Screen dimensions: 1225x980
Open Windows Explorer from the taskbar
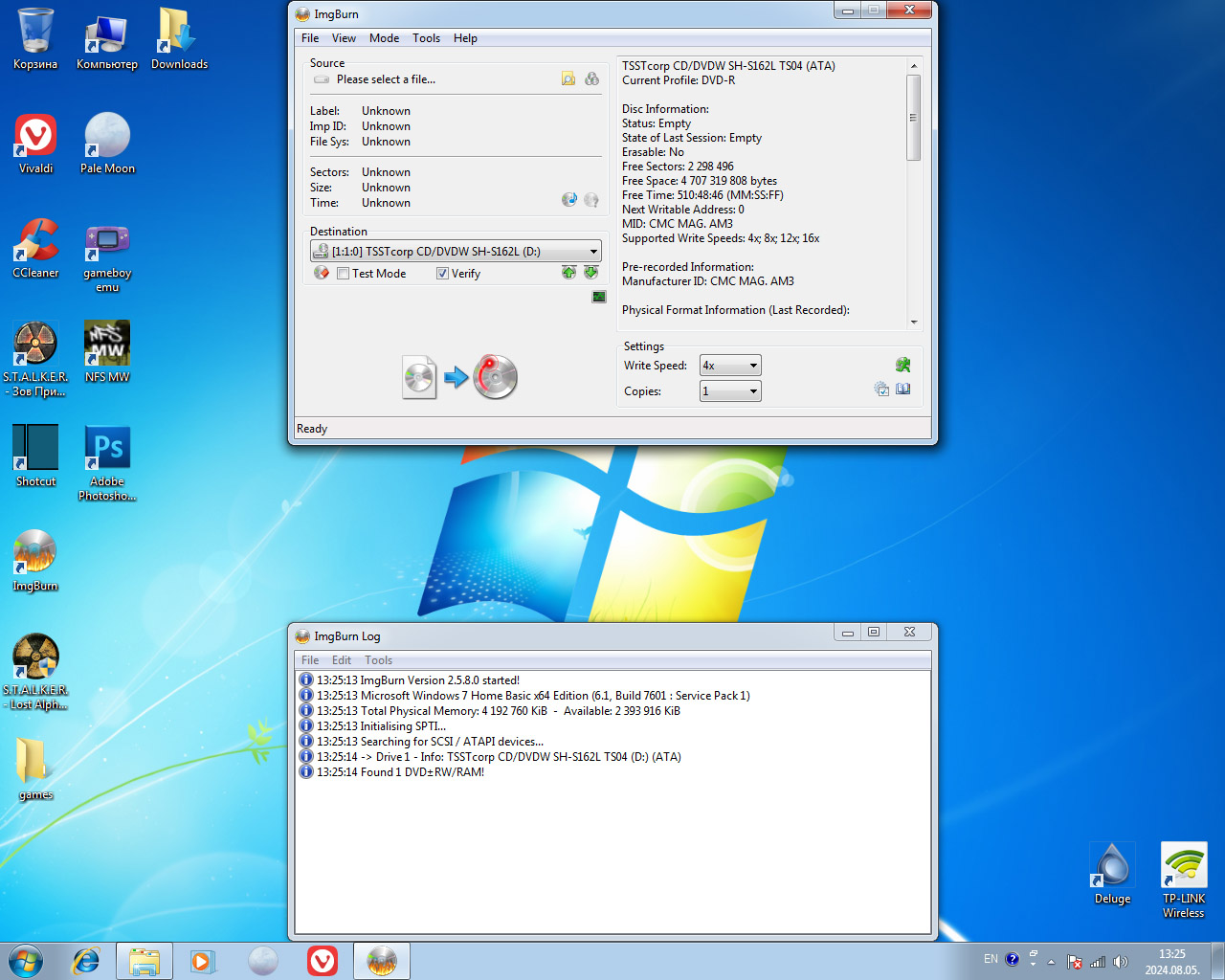(145, 961)
